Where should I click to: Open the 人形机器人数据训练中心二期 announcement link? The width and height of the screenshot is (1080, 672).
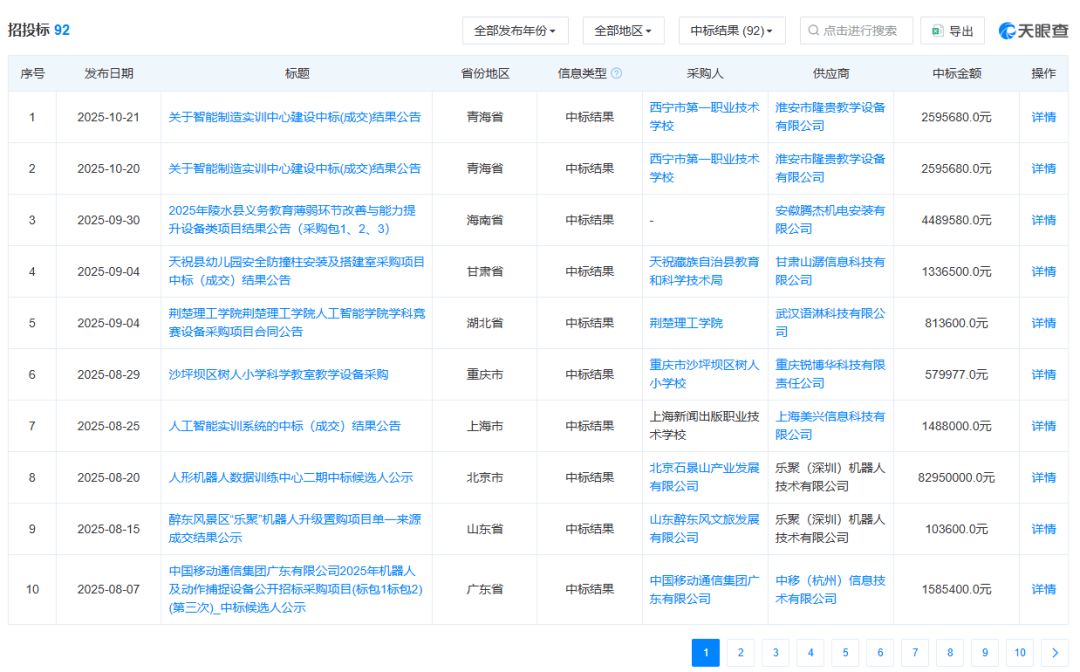pyautogui.click(x=289, y=477)
